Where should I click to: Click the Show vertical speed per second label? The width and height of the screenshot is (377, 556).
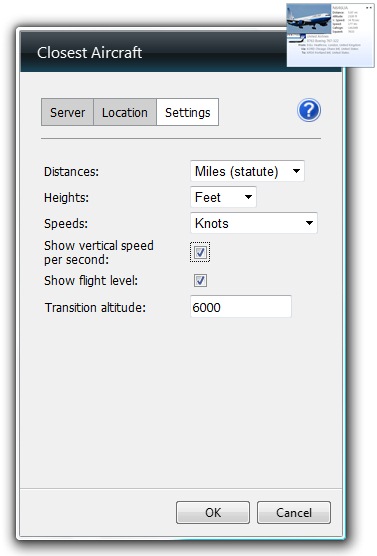[x=99, y=252]
